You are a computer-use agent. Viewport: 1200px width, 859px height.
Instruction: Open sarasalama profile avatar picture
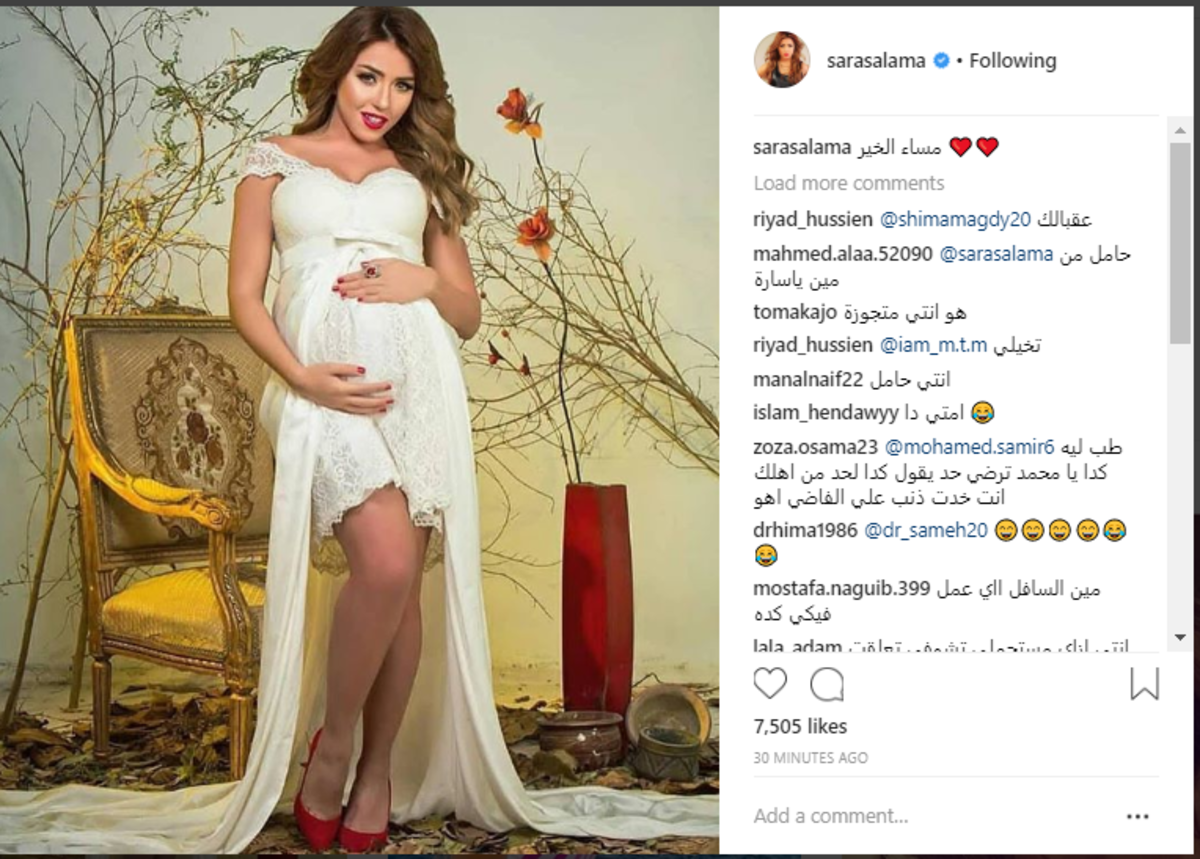[782, 59]
